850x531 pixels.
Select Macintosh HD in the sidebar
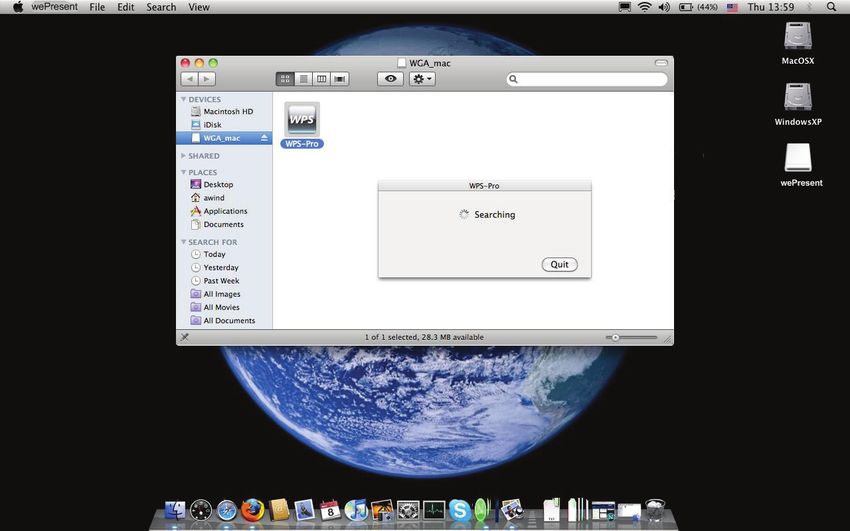tap(224, 111)
